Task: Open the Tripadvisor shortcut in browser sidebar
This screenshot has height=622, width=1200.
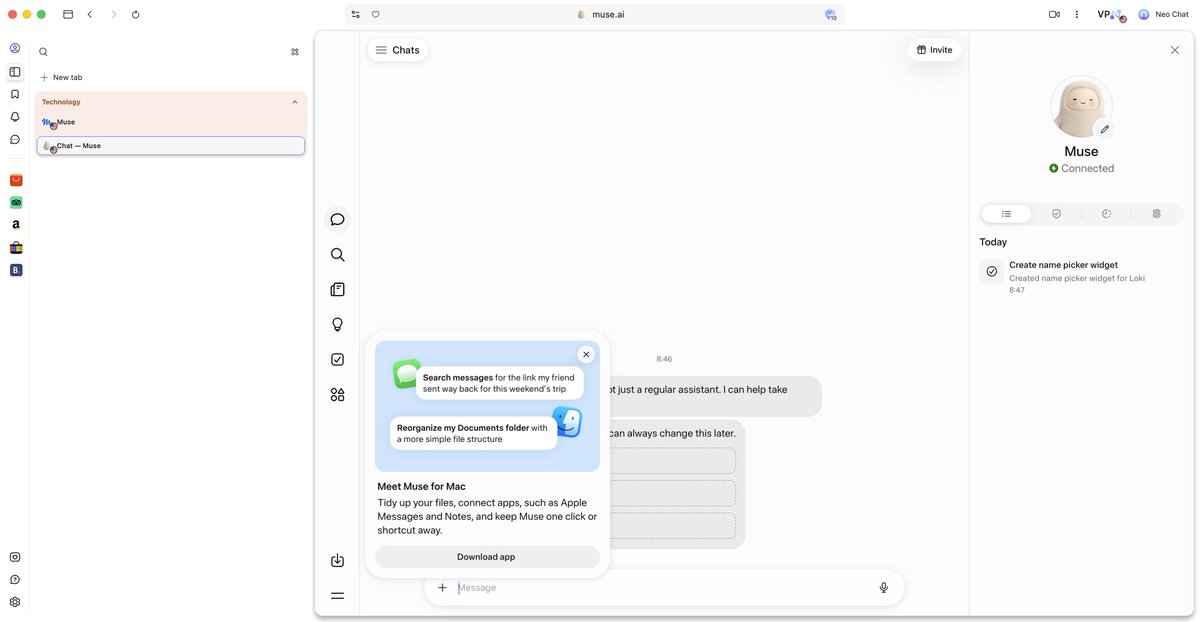Action: click(x=16, y=202)
